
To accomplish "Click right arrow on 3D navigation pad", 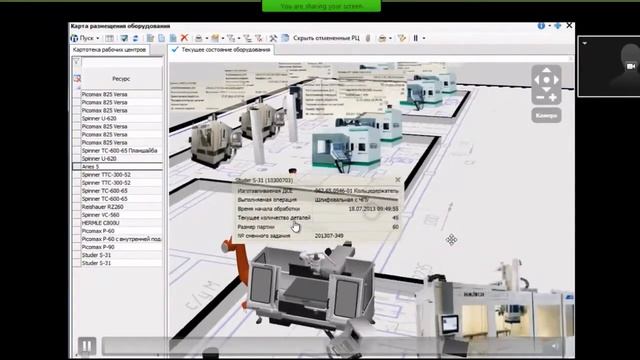I will pos(556,80).
